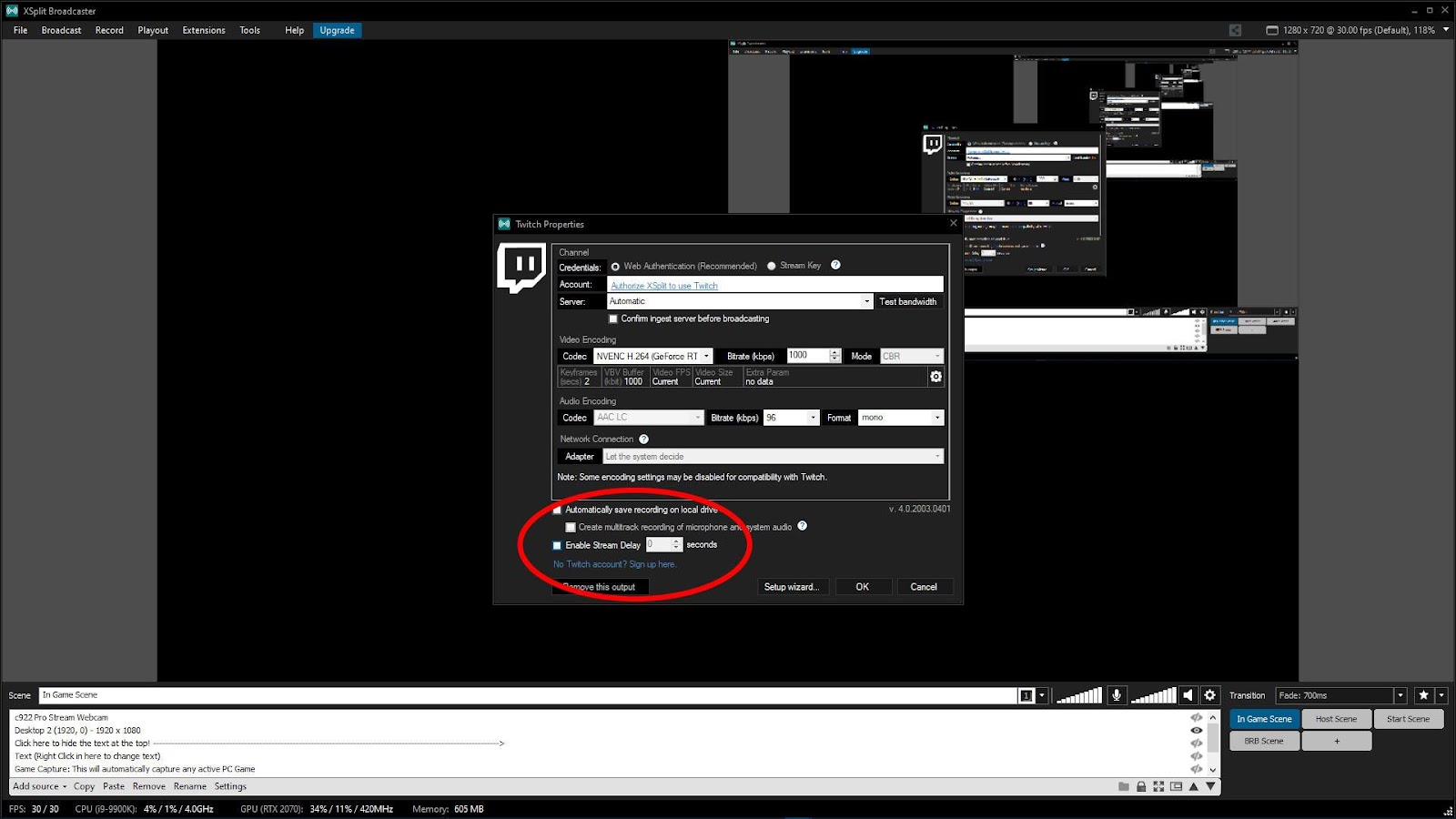Open video encoding settings gear
Screen dimensions: 1456x819
coord(935,377)
